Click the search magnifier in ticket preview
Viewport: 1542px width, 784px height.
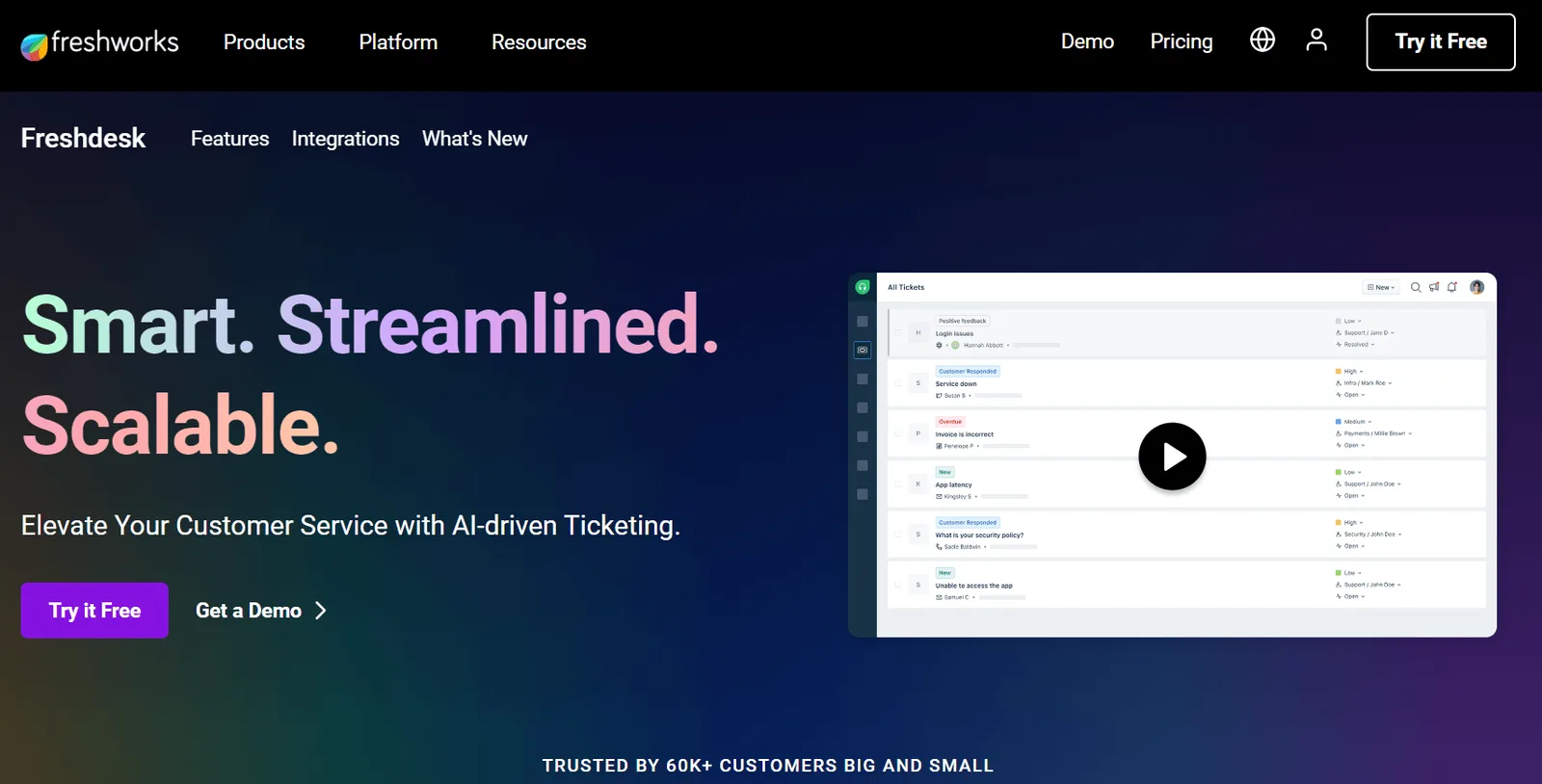(1416, 287)
